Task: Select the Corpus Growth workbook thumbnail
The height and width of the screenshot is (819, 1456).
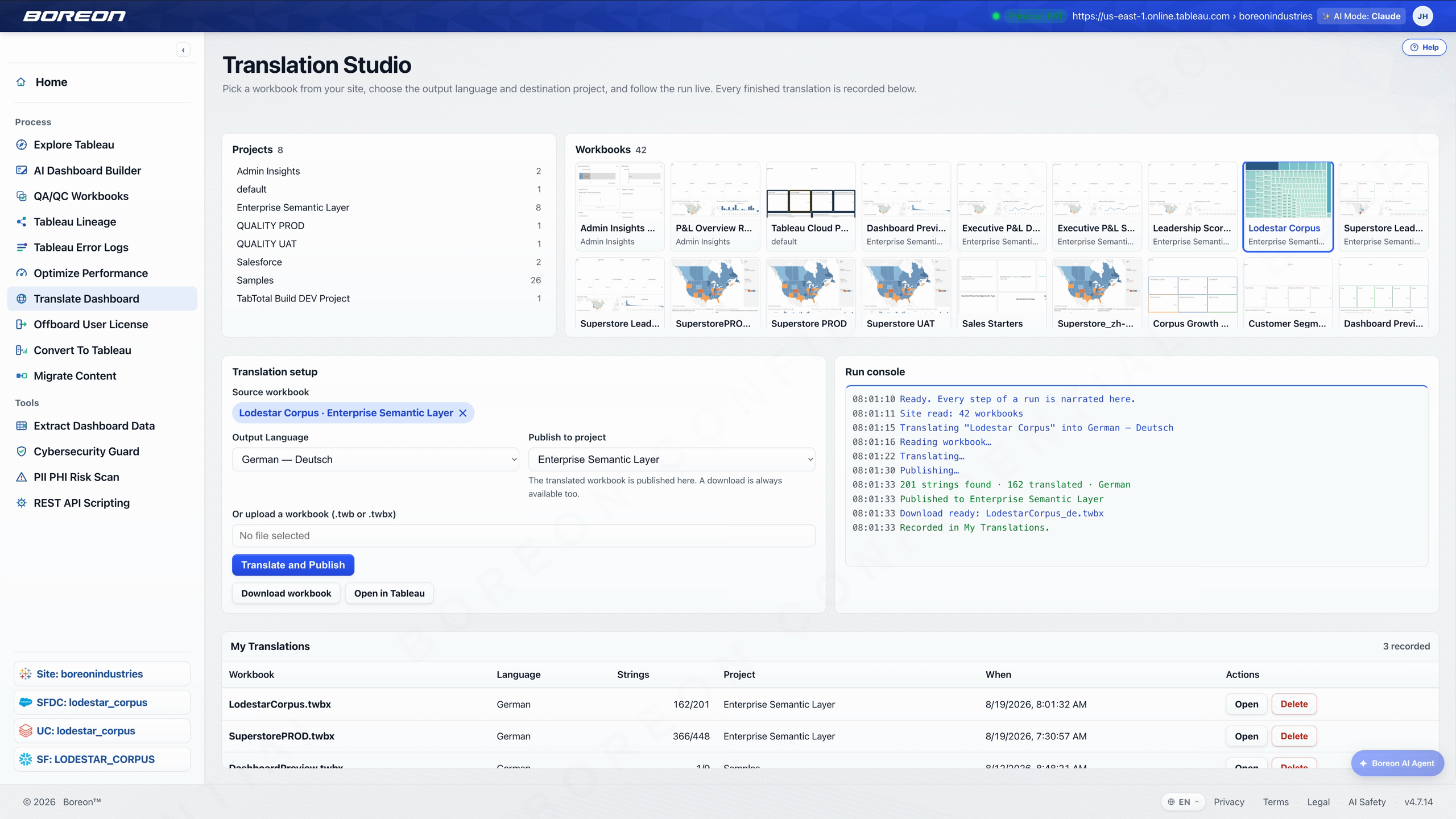Action: tap(1193, 293)
